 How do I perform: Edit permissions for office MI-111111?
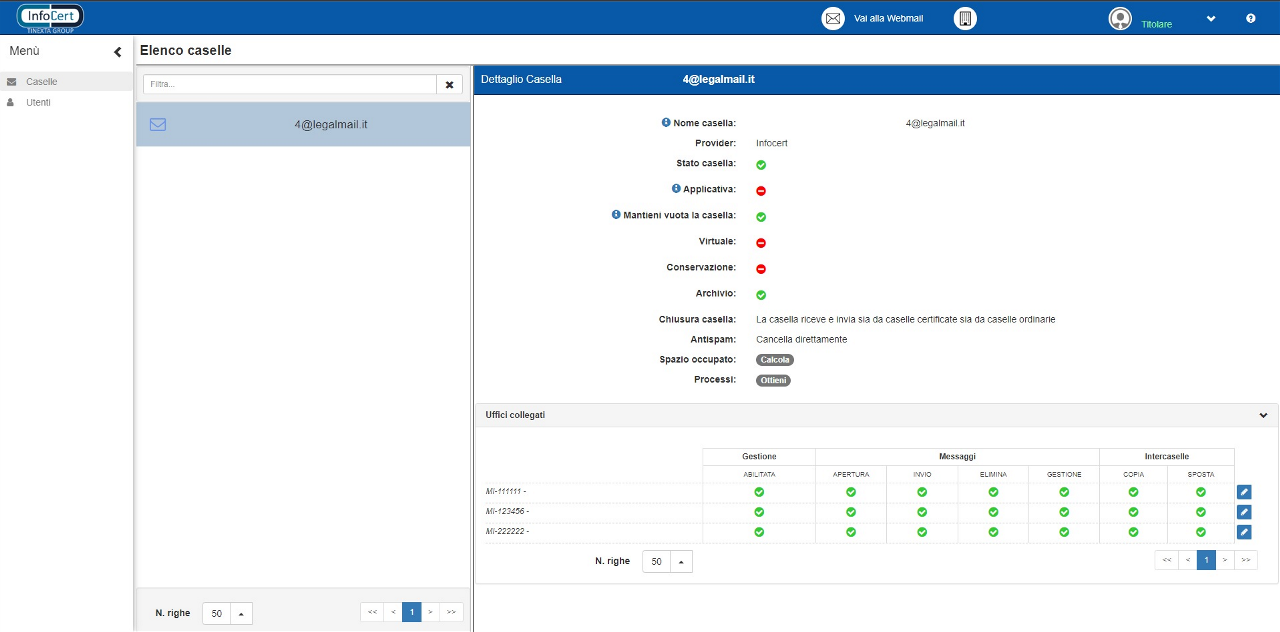[x=1244, y=492]
